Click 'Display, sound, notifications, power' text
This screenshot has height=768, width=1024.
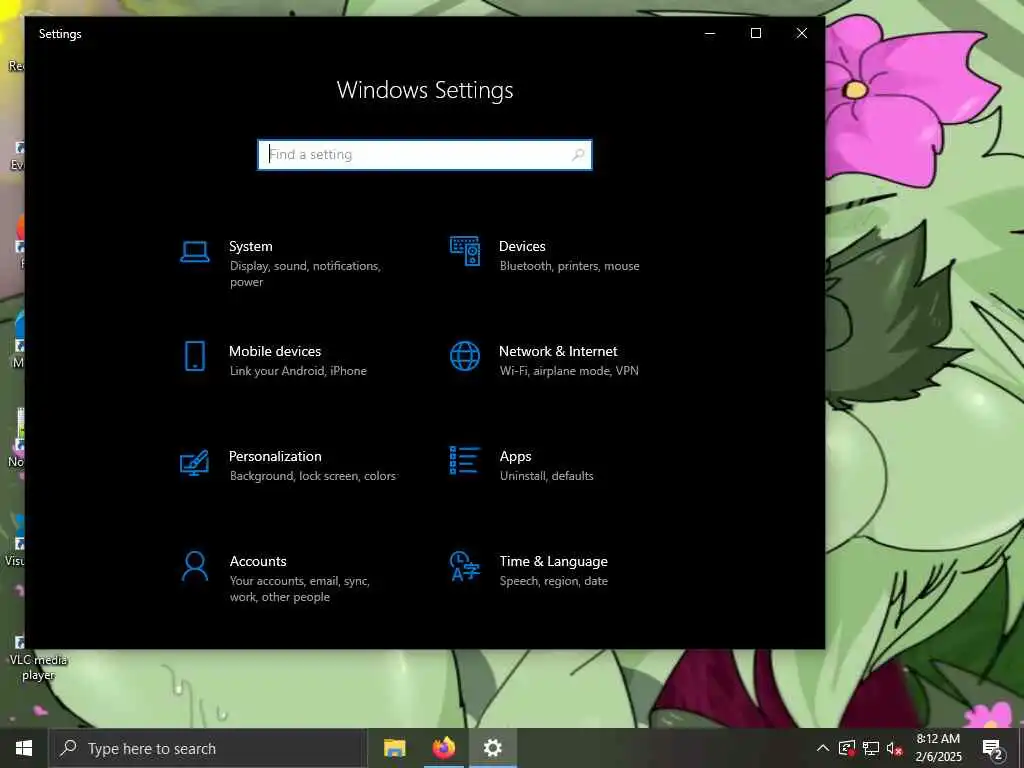tap(305, 274)
